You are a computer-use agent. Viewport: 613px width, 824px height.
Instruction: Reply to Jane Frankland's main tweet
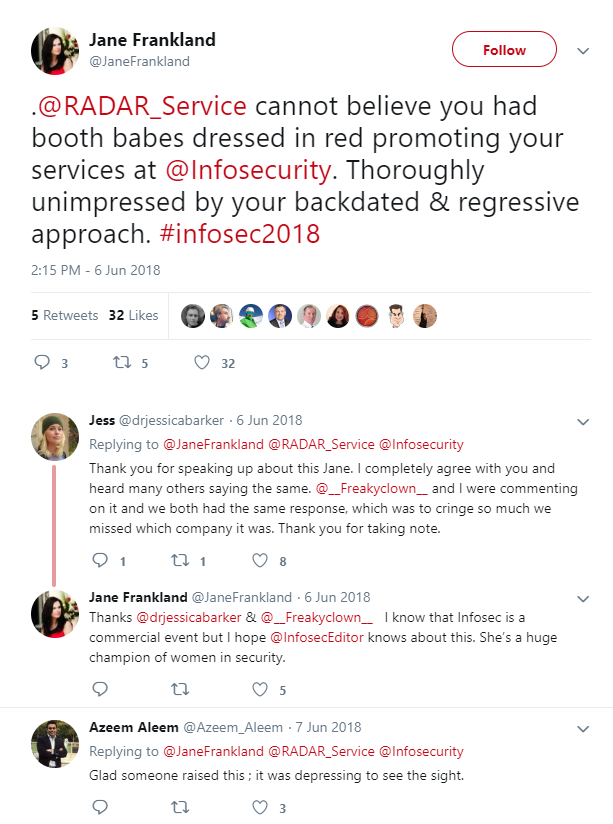42,362
